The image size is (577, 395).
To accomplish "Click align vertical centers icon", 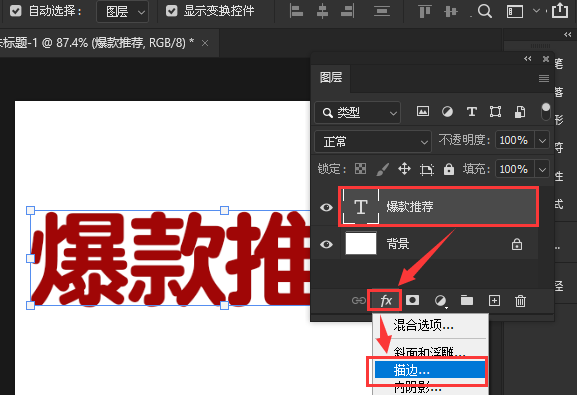I will tap(450, 11).
